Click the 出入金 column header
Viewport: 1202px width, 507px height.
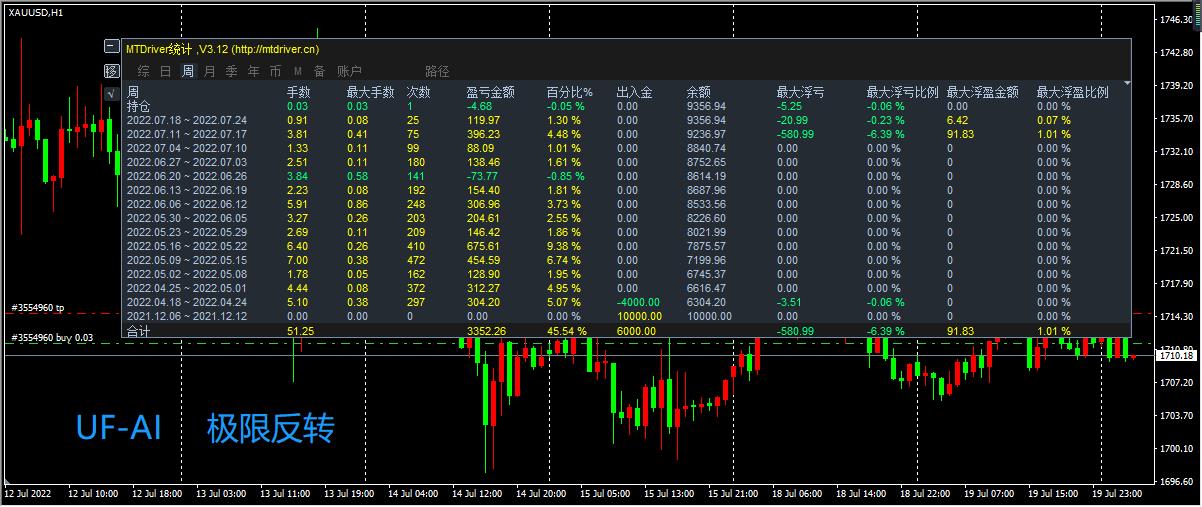pyautogui.click(x=635, y=92)
